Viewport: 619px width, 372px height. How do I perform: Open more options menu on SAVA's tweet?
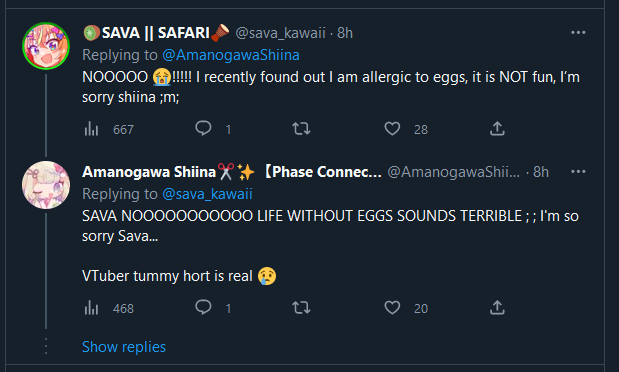click(578, 32)
